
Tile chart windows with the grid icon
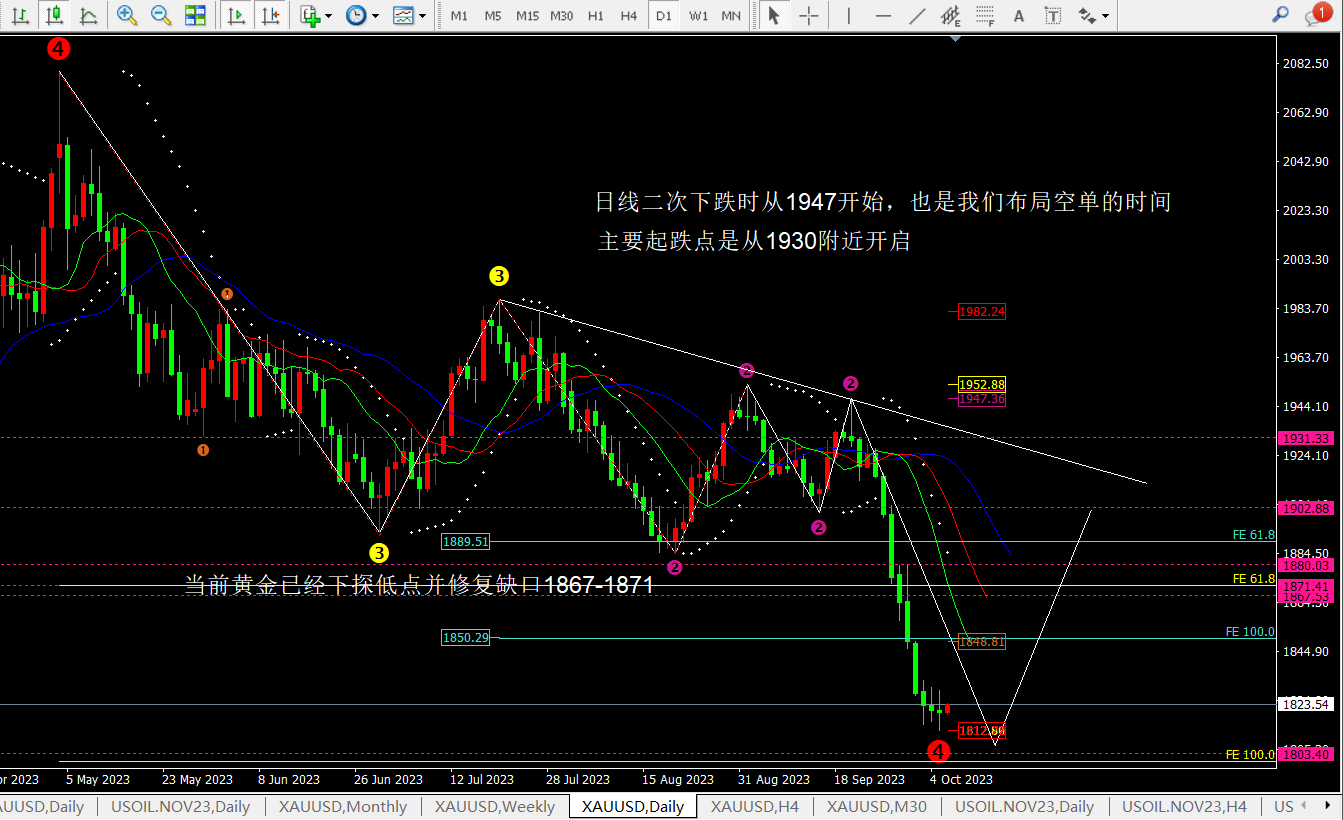pyautogui.click(x=195, y=15)
